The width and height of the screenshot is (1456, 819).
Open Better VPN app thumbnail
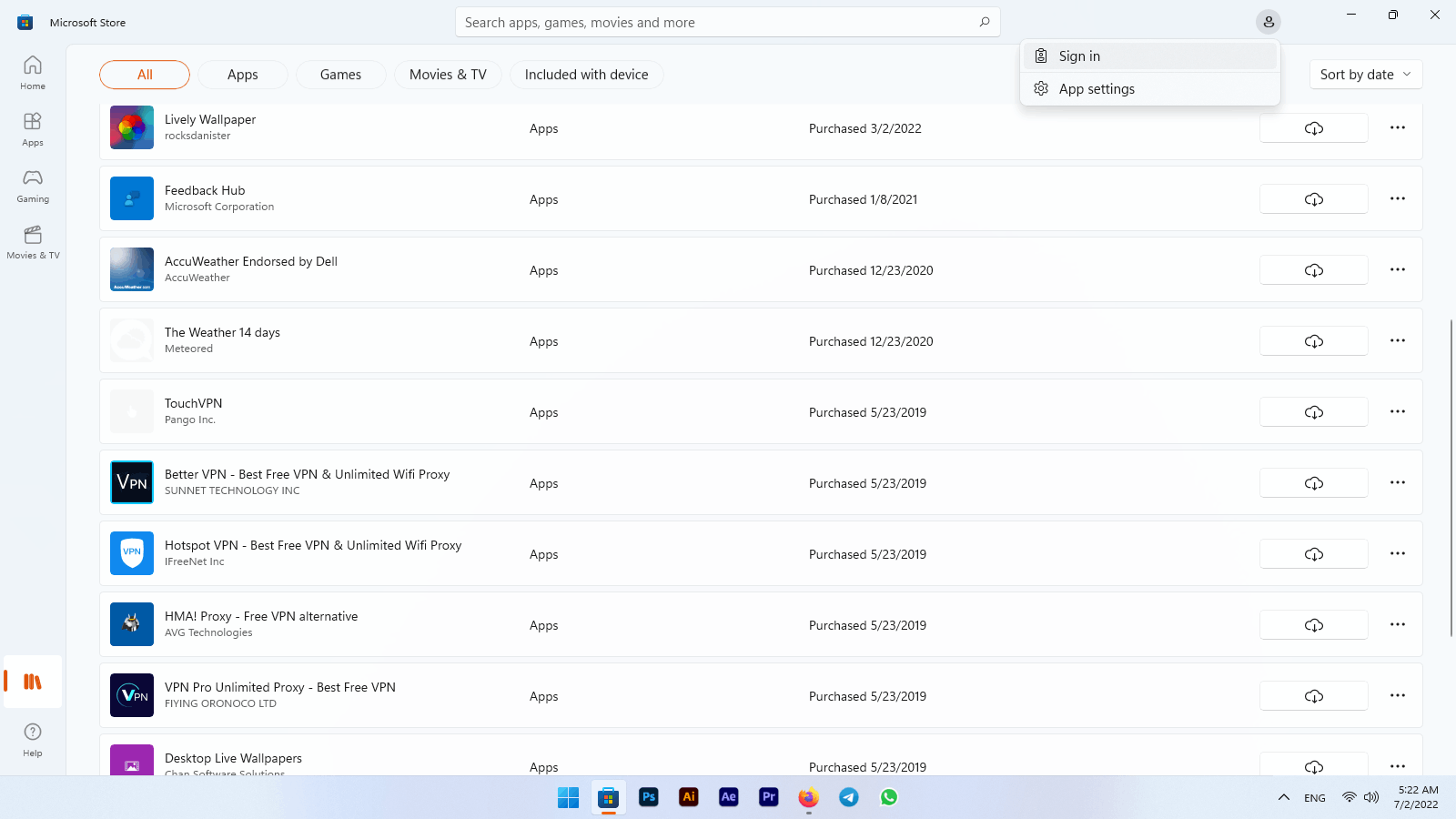point(132,482)
